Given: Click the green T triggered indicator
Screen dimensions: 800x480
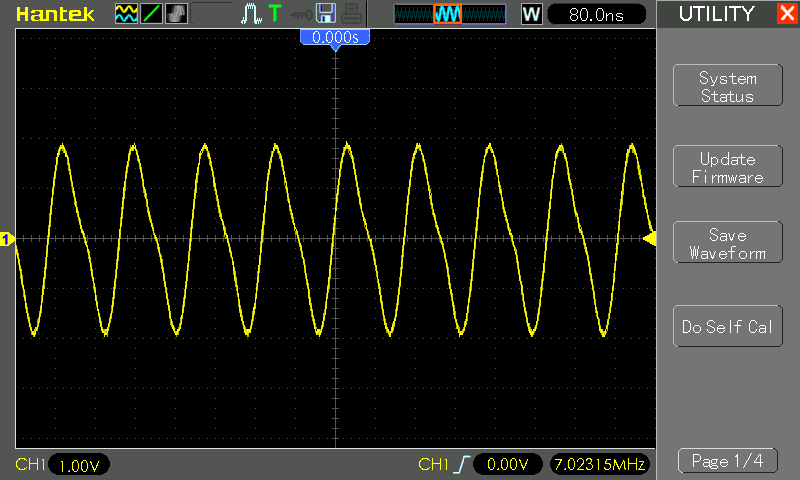Looking at the screenshot, I should 275,13.
